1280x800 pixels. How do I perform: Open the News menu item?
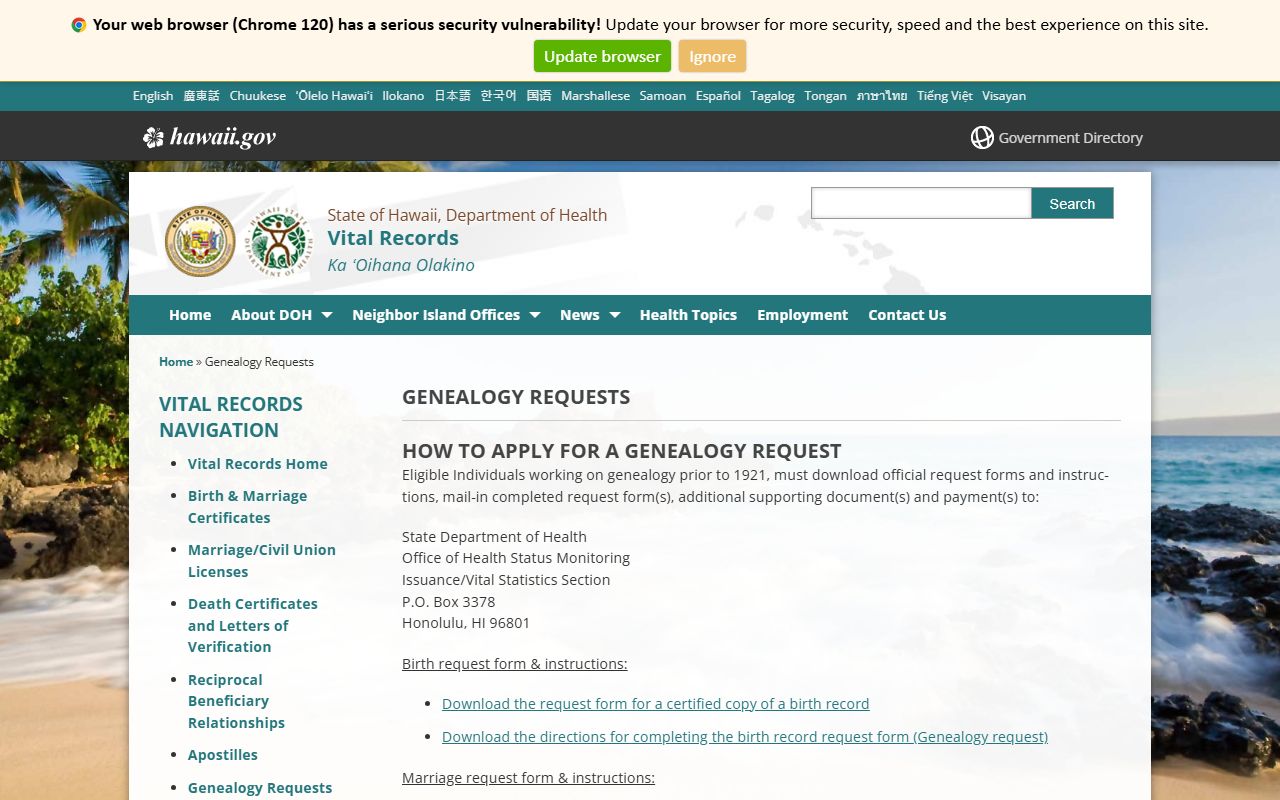click(580, 315)
